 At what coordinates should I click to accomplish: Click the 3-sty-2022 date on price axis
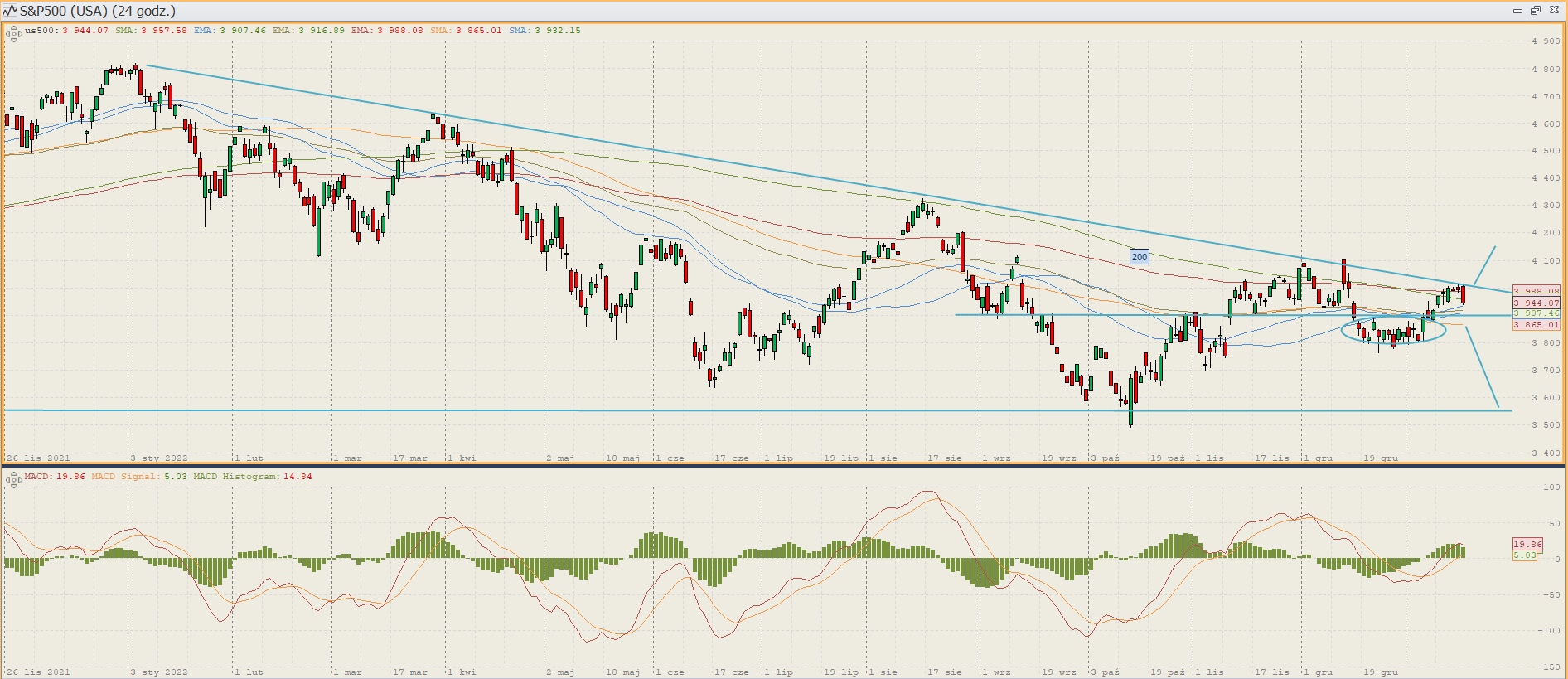[x=159, y=458]
